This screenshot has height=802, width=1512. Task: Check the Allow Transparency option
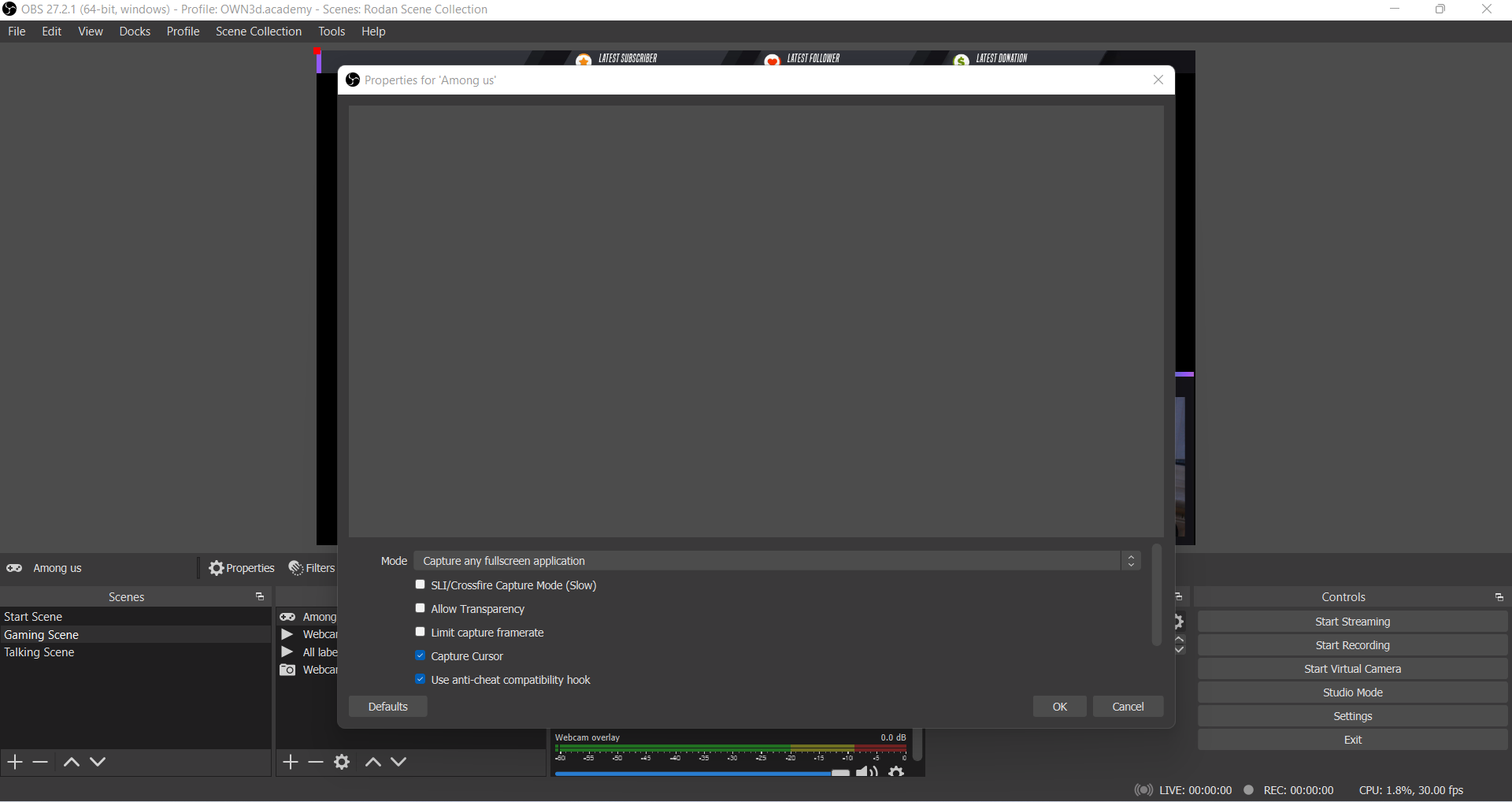tap(421, 608)
